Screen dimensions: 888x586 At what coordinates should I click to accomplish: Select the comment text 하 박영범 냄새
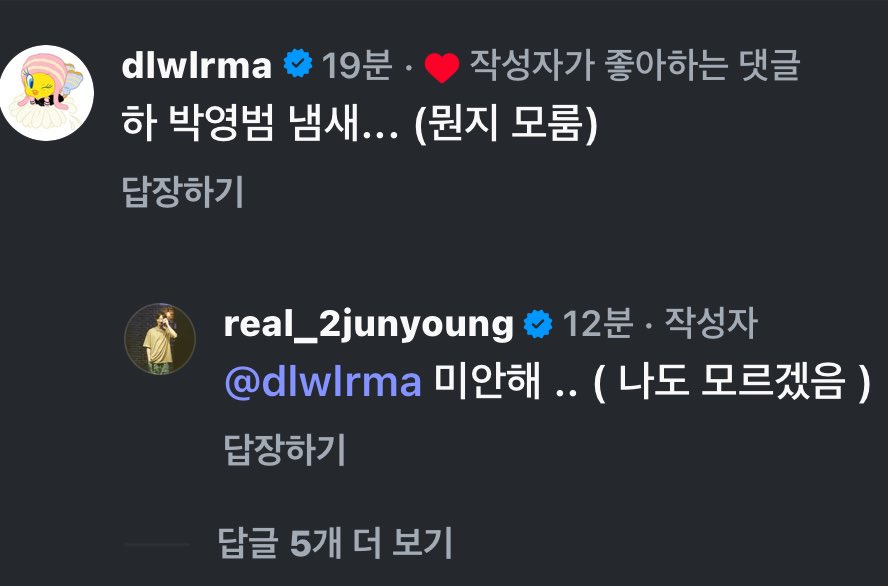pyautogui.click(x=260, y=123)
